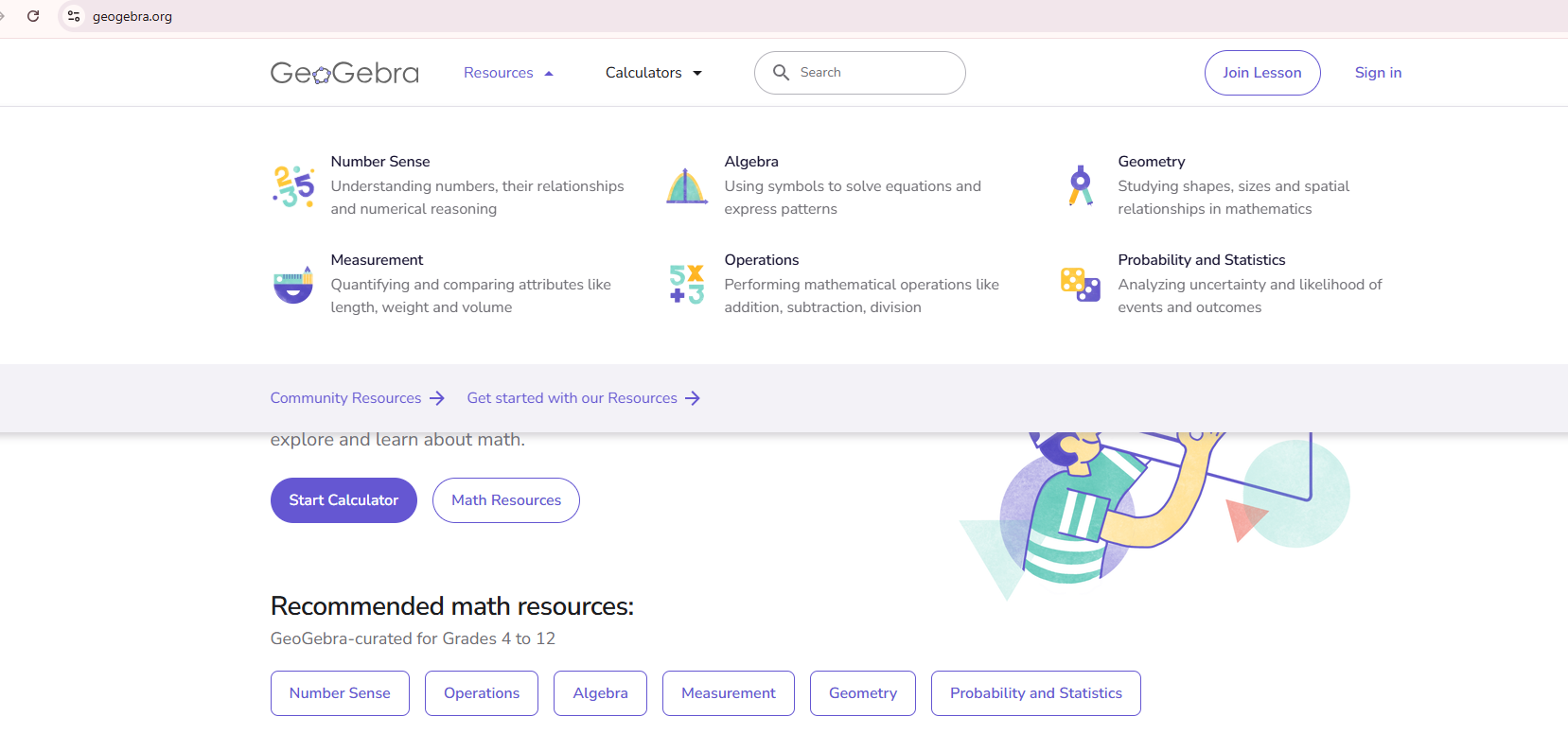1568x734 pixels.
Task: Click the Probability and Statistics dice icon
Action: pyautogui.click(x=1080, y=284)
